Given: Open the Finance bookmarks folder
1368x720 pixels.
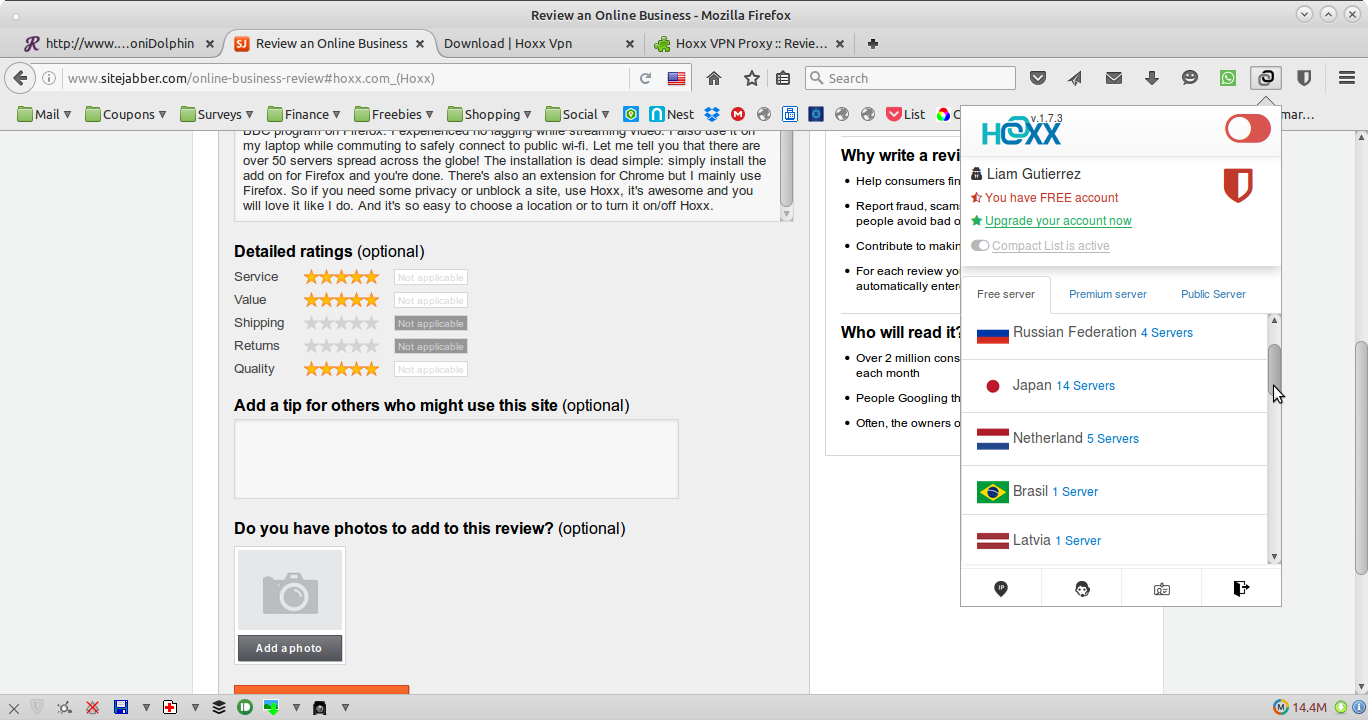Looking at the screenshot, I should tap(304, 114).
